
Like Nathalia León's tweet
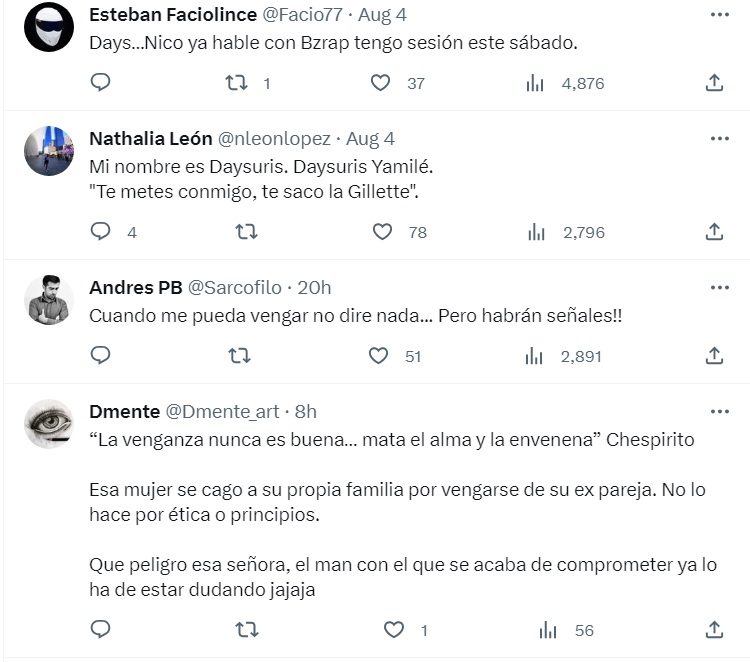[x=380, y=232]
